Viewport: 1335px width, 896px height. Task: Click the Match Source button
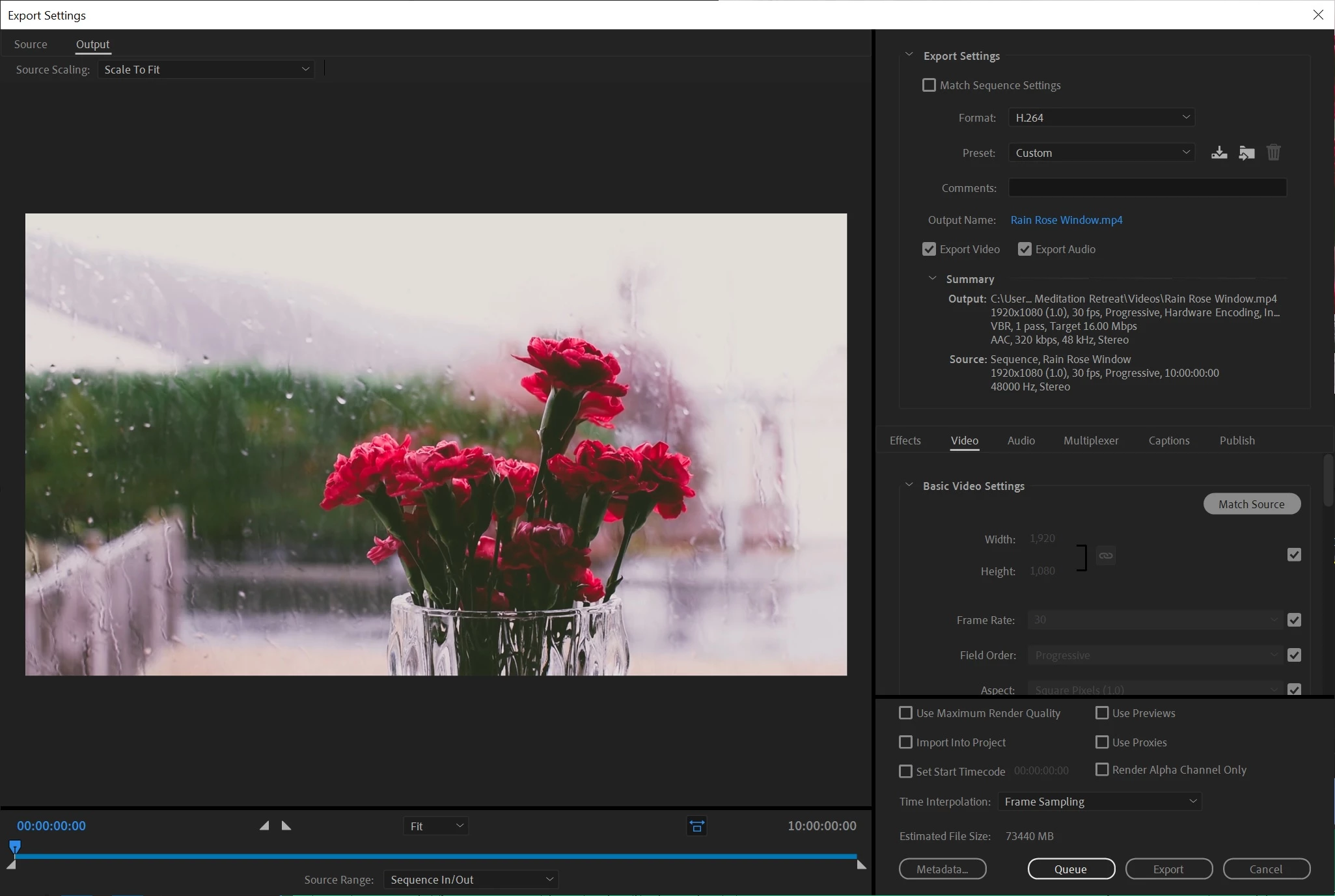coord(1251,504)
